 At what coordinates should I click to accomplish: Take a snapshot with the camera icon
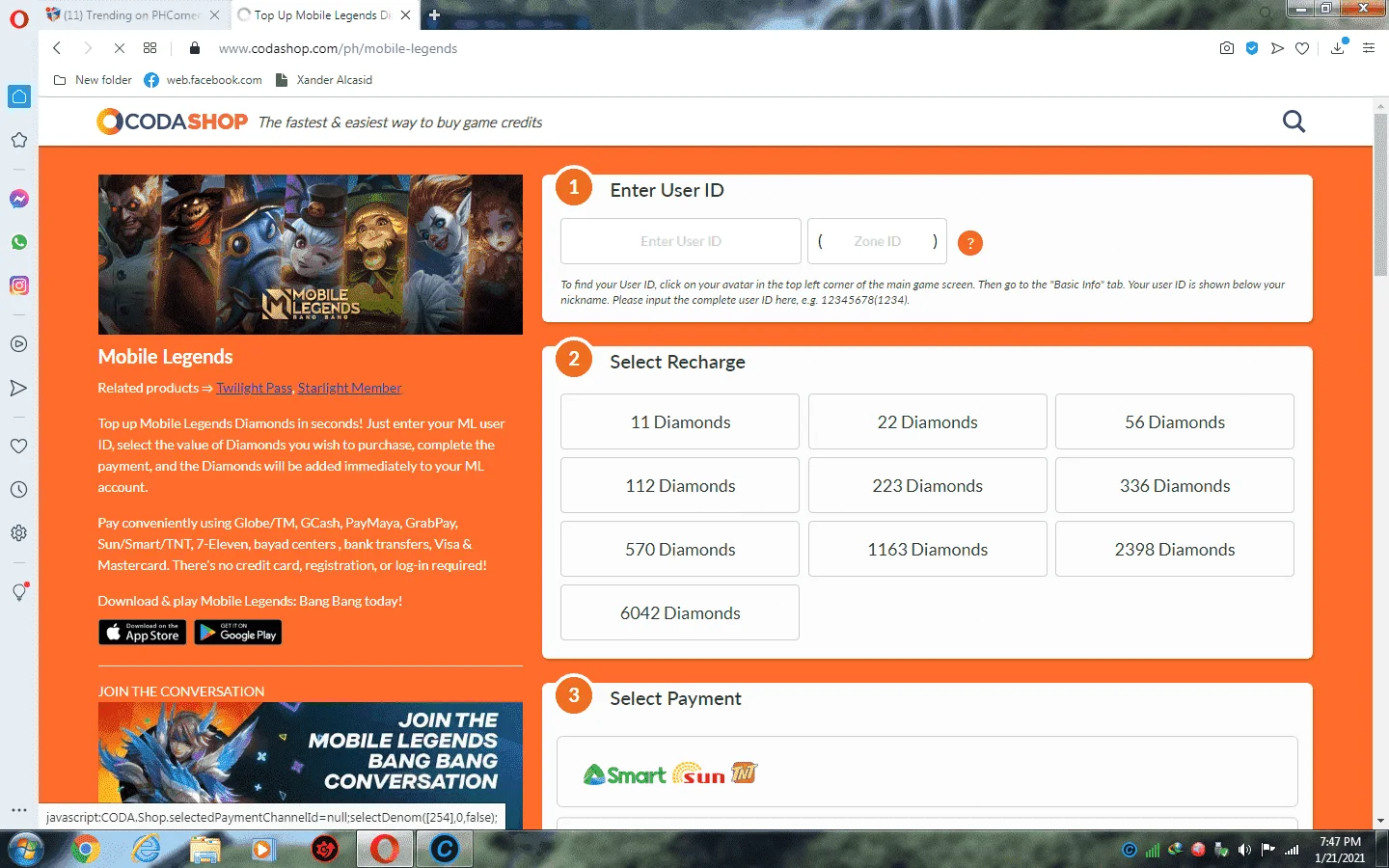pyautogui.click(x=1227, y=48)
